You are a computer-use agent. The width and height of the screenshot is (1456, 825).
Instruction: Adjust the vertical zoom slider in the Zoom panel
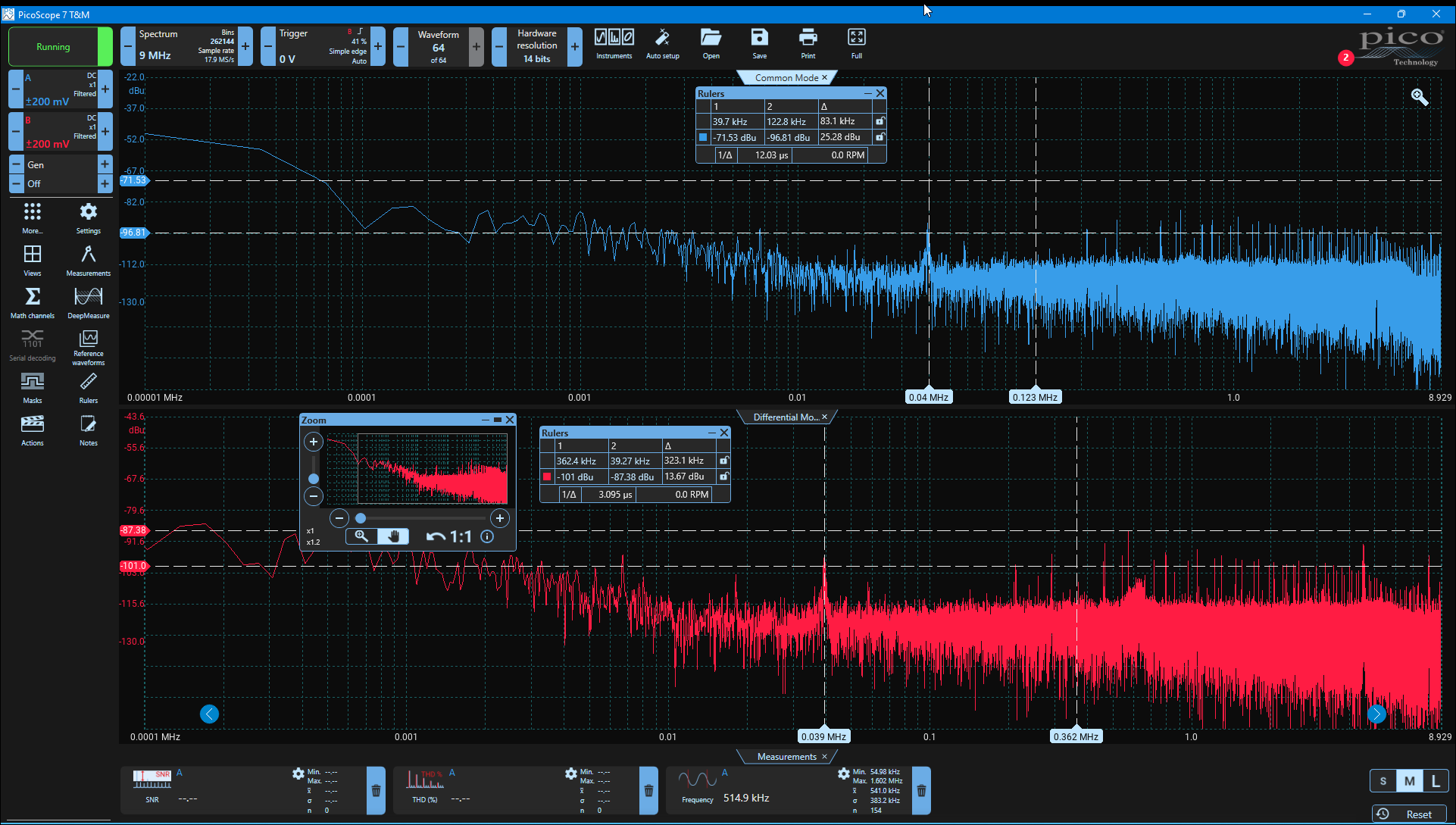click(314, 478)
